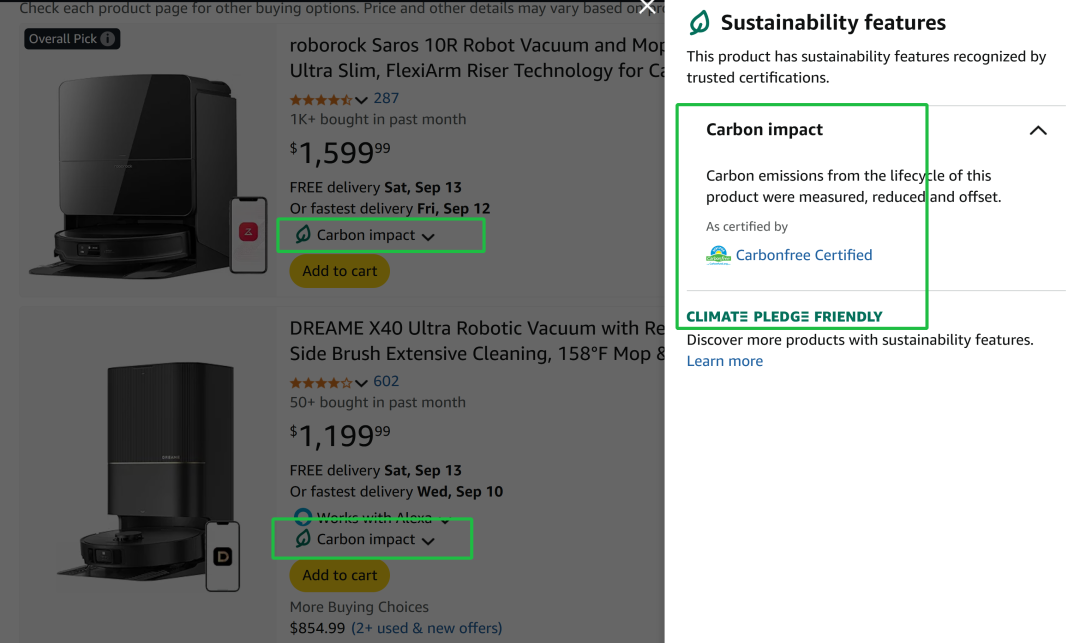Image resolution: width=1080 pixels, height=643 pixels.
Task: Click the Sustainability features leaf icon
Action: pos(700,23)
